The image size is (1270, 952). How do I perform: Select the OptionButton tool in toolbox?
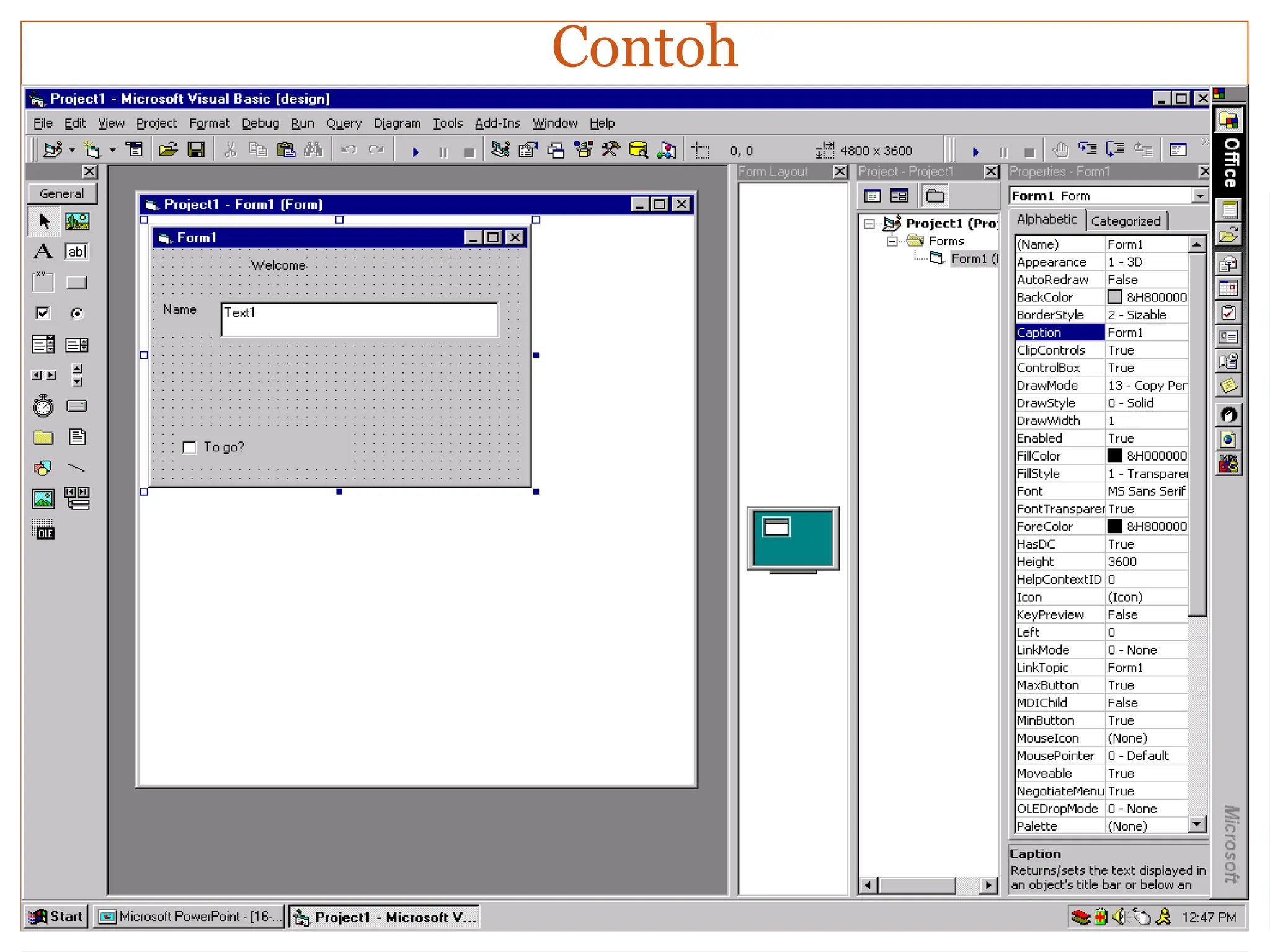coord(77,313)
